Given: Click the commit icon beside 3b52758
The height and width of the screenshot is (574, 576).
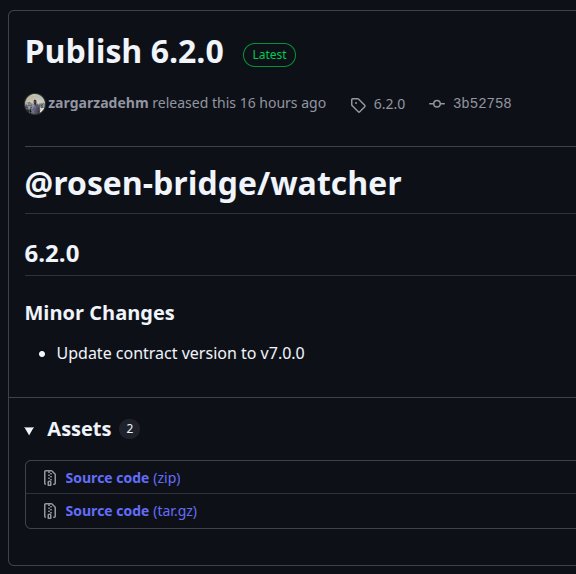Looking at the screenshot, I should (437, 104).
